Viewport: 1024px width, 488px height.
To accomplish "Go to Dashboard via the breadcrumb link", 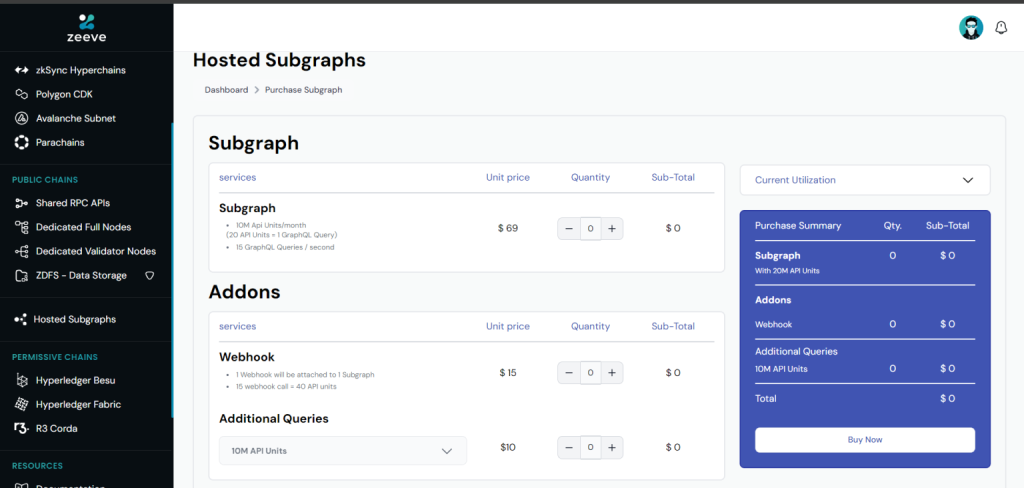I will coord(226,90).
